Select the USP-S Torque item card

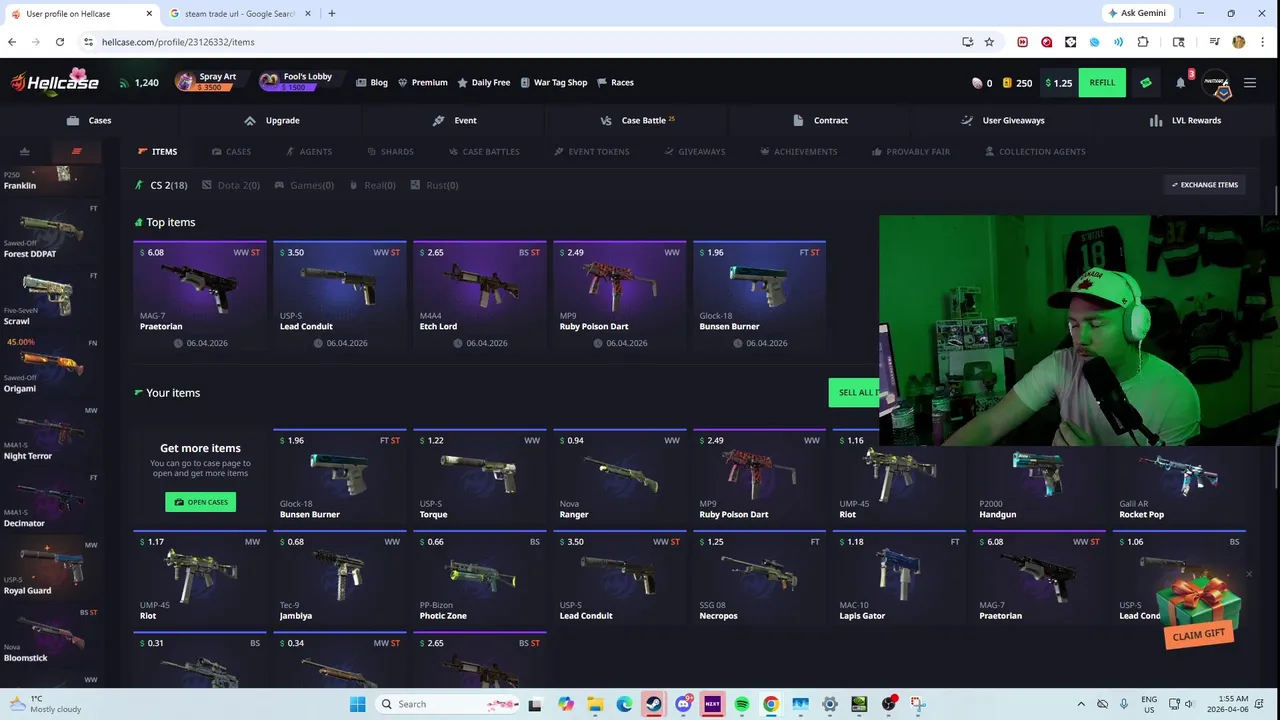click(480, 476)
